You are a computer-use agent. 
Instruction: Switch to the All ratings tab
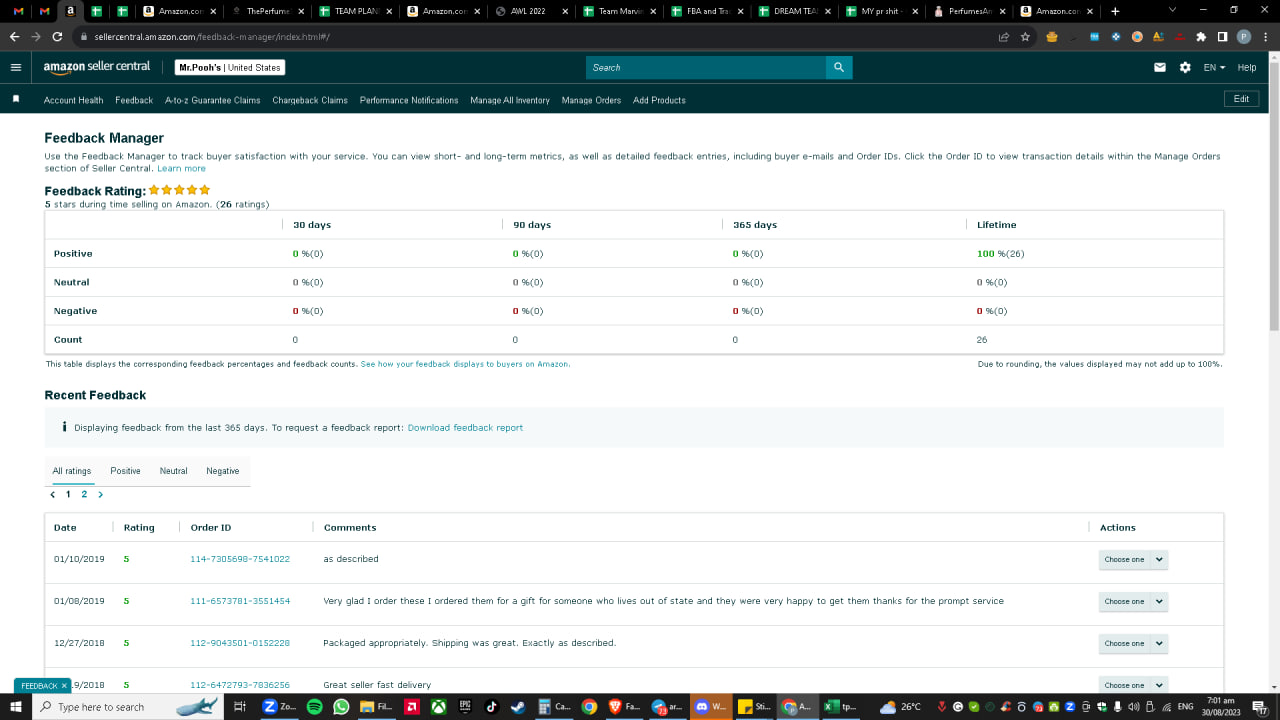[72, 470]
